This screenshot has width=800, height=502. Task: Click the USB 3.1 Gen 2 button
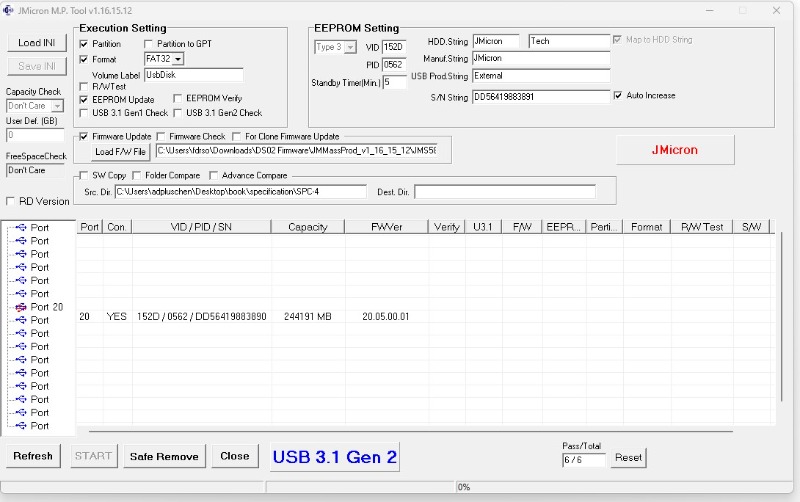(x=334, y=457)
